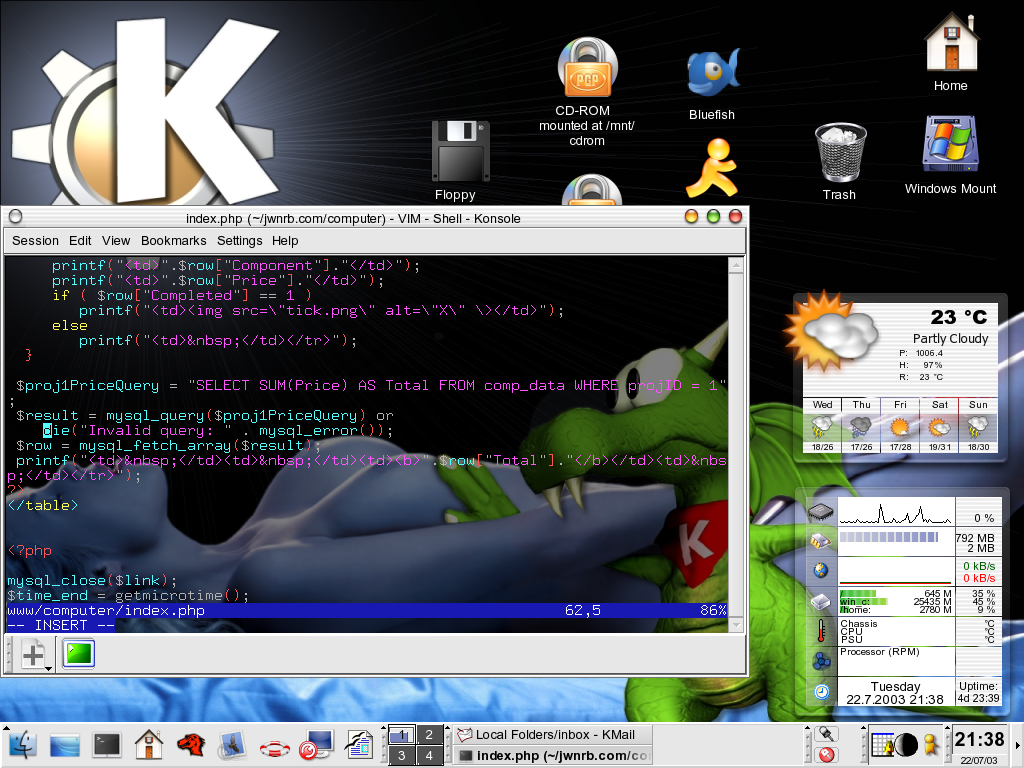
Task: Open the Settings menu in Konsole
Action: tap(240, 240)
